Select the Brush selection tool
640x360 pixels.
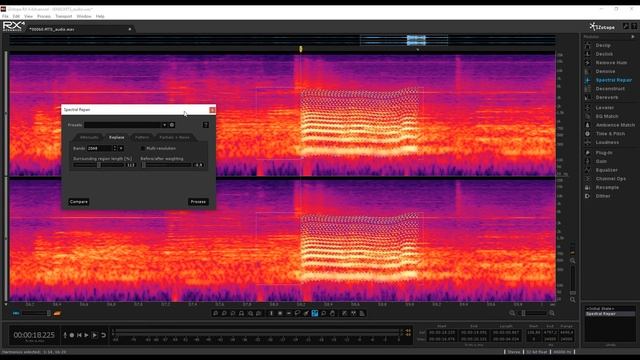(x=306, y=313)
